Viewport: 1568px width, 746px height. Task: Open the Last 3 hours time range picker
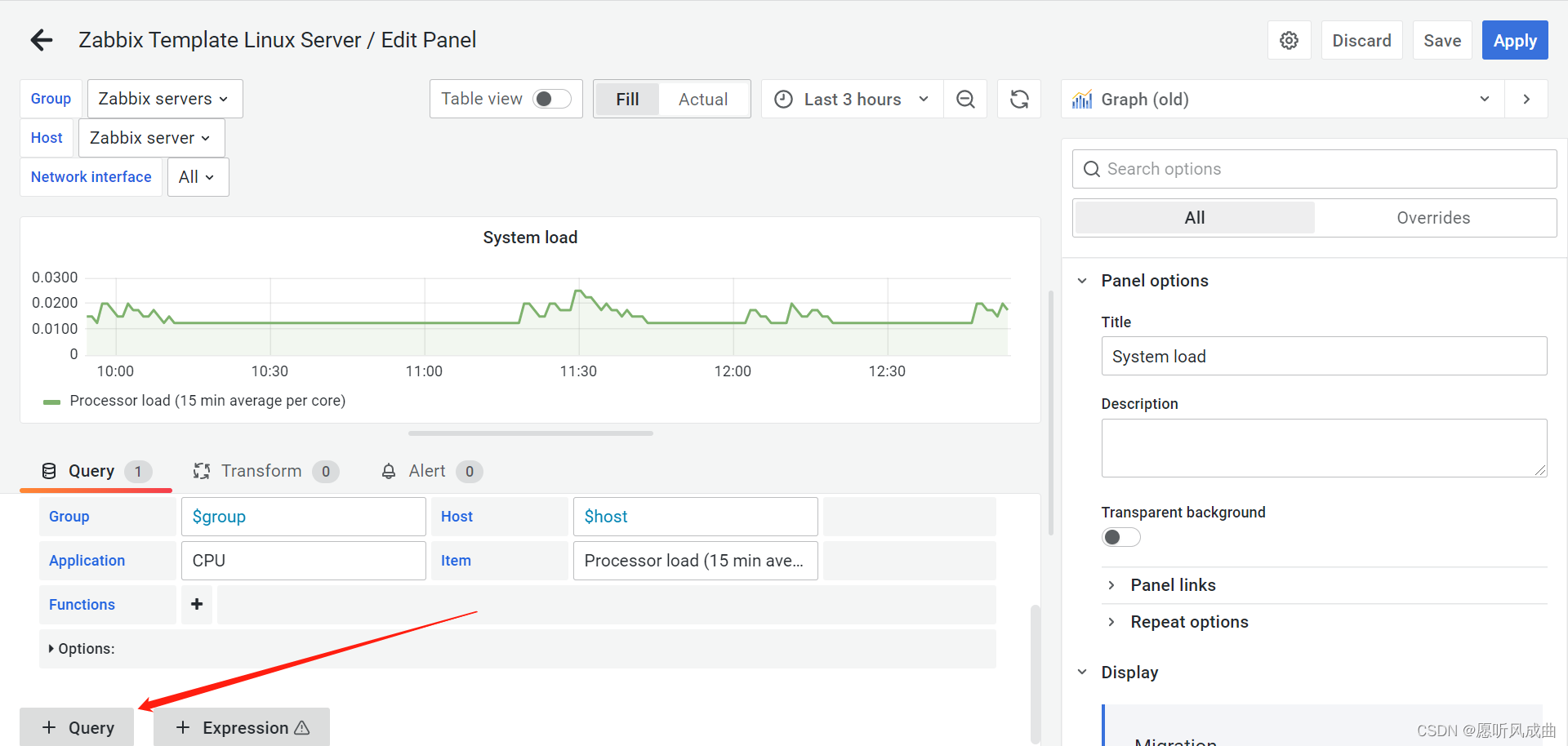coord(853,99)
